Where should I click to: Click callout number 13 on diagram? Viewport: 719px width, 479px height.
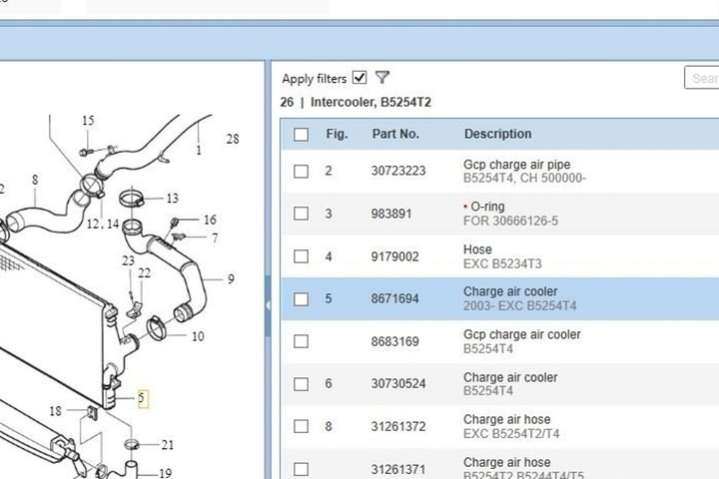[x=172, y=199]
